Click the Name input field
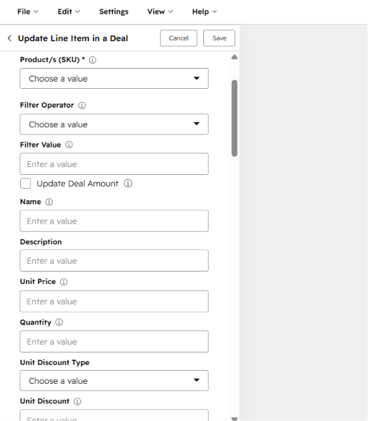This screenshot has height=421, width=368. pyautogui.click(x=114, y=221)
